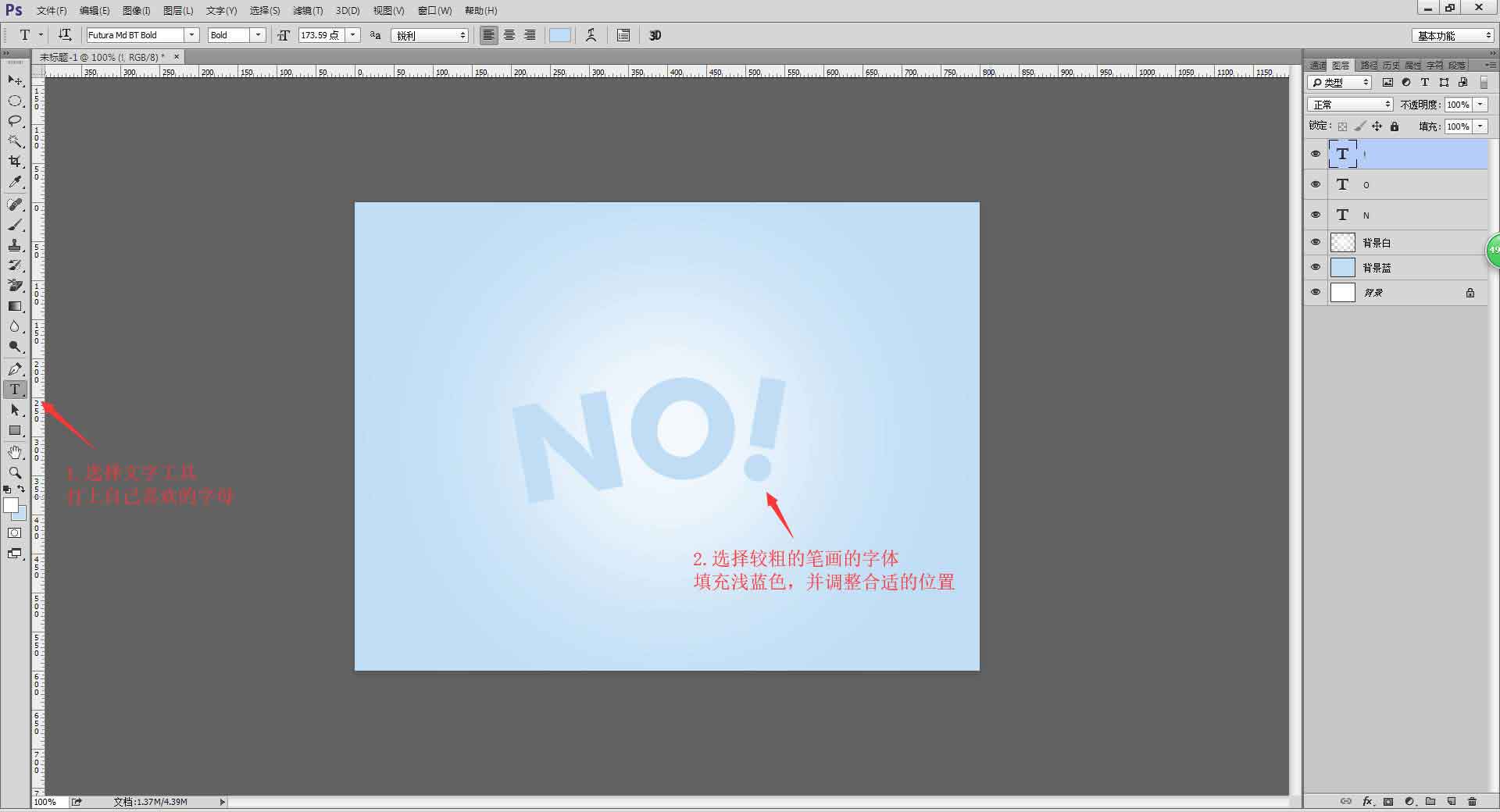Select the Zoom tool
This screenshot has height=812, width=1500.
tap(15, 473)
